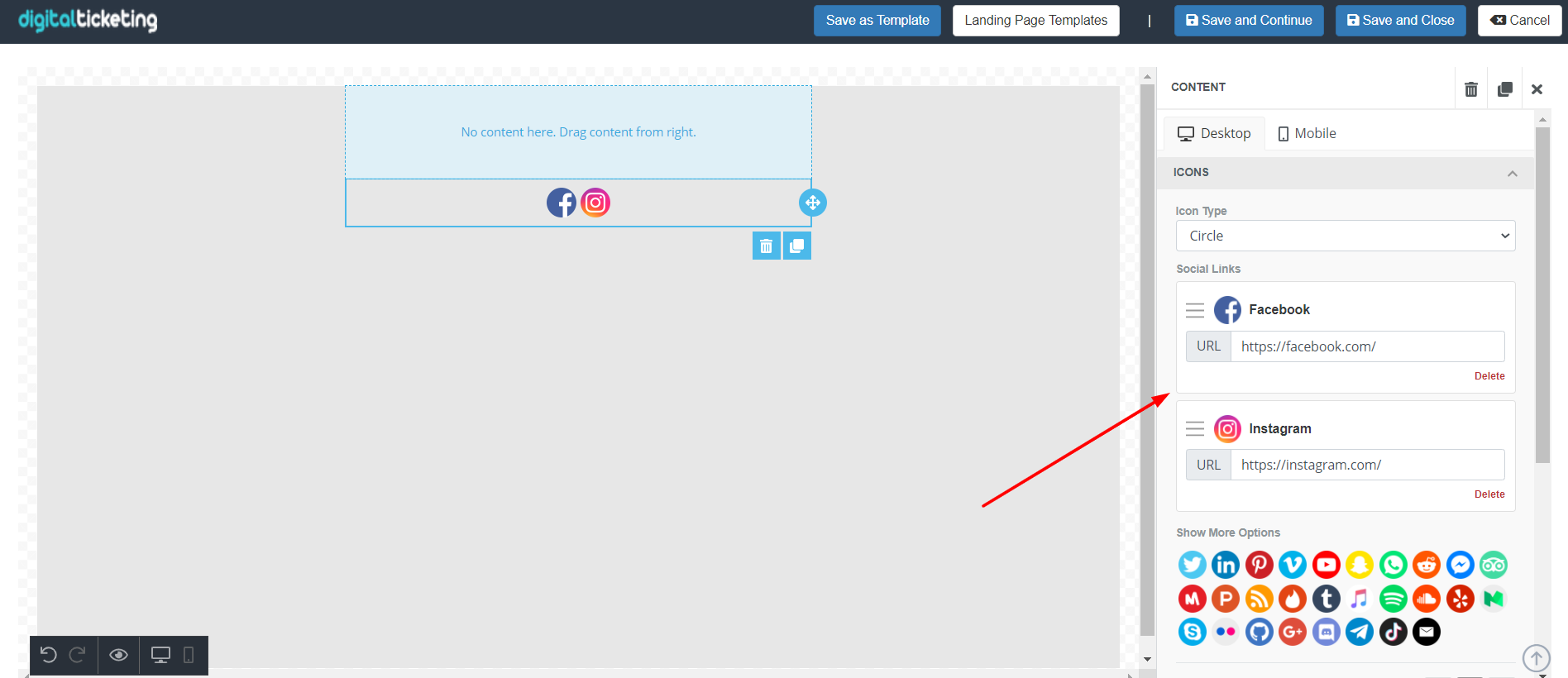Click the move handle on icons block

click(x=812, y=203)
